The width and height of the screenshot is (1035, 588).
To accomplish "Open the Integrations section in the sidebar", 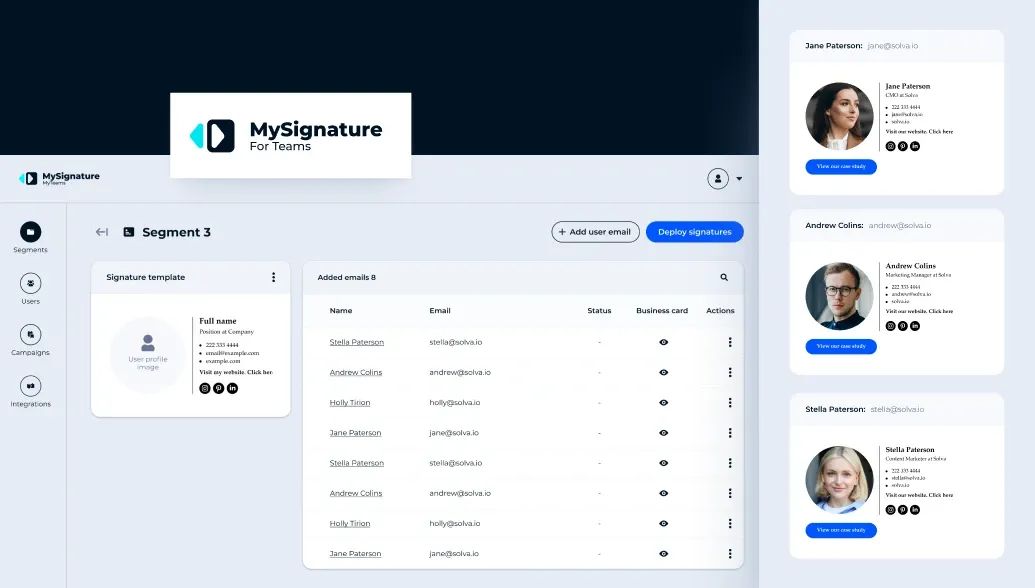I will pyautogui.click(x=30, y=392).
